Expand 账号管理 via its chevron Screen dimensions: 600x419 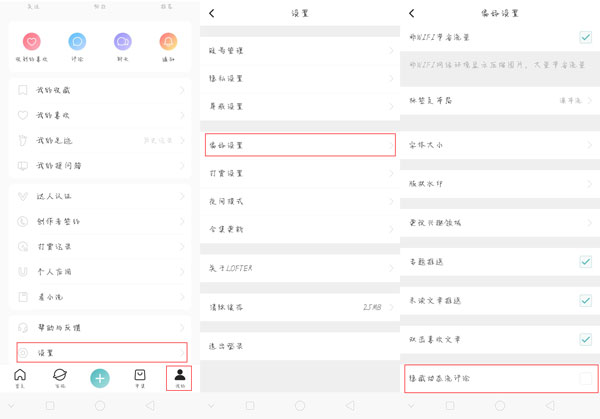point(390,50)
